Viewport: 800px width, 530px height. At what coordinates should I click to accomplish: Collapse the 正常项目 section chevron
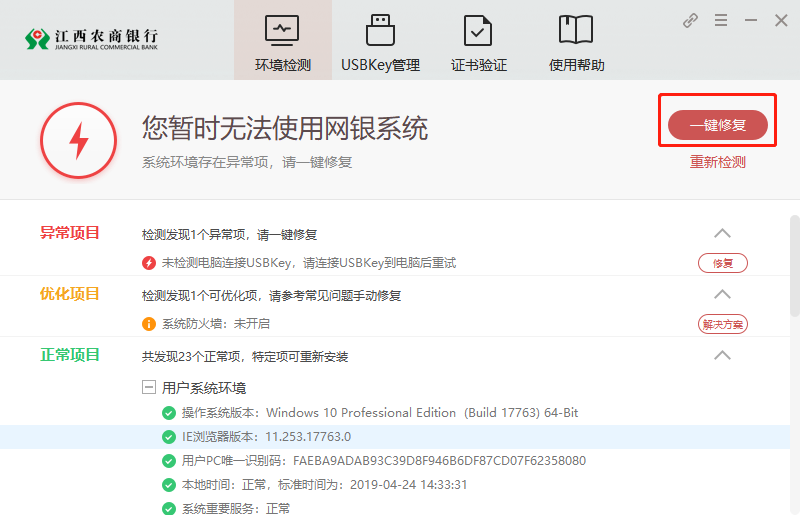tap(722, 355)
